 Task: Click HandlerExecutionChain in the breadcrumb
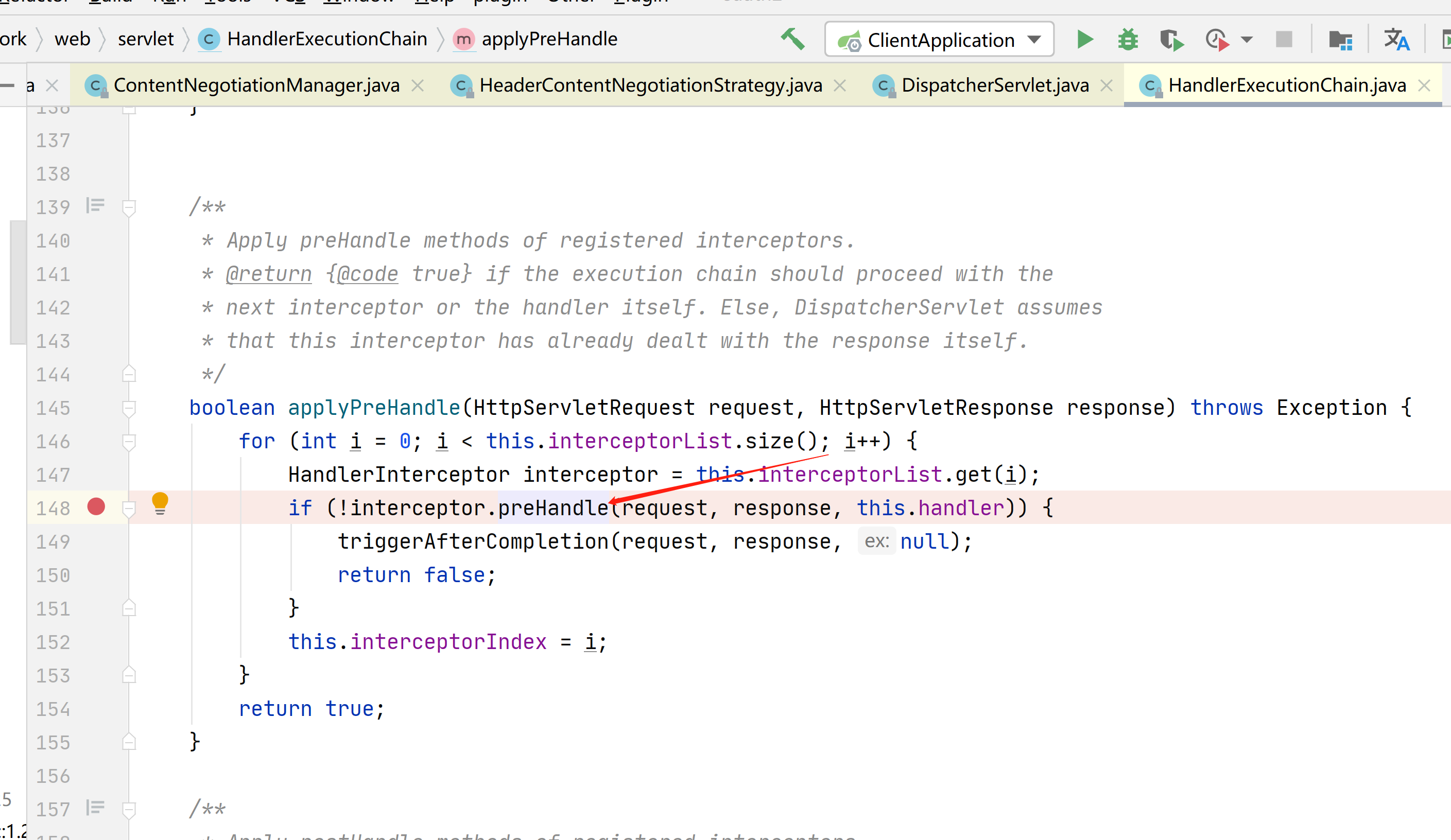[x=326, y=39]
